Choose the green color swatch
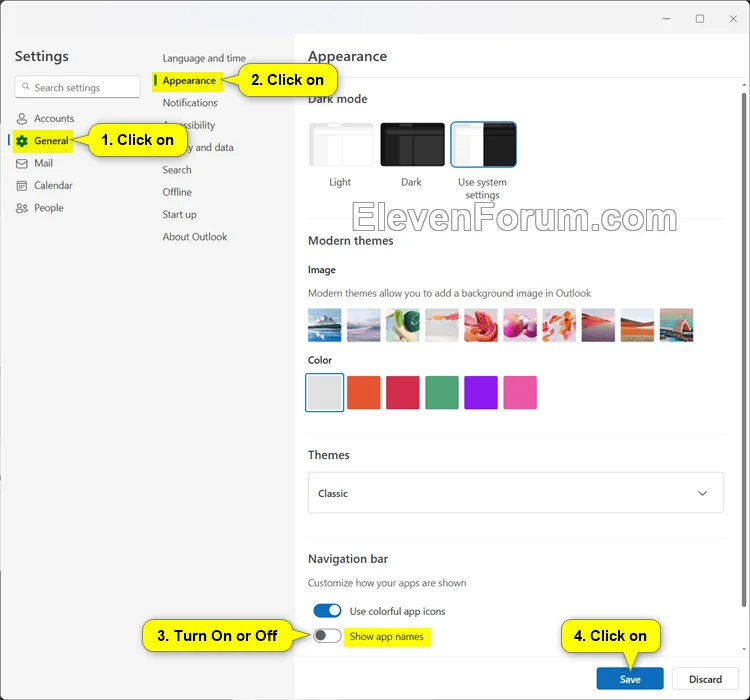The image size is (750, 700). (442, 393)
